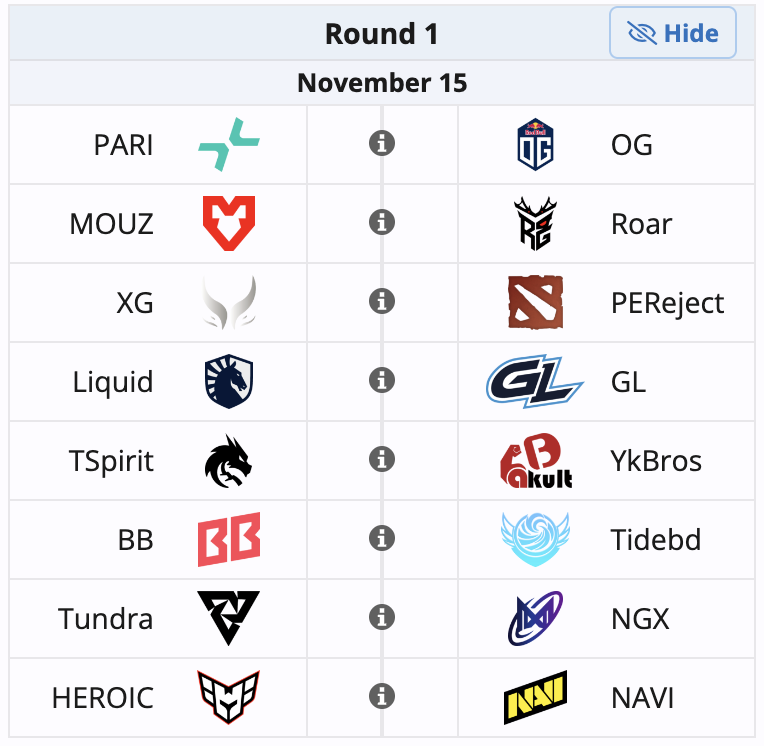
Task: Click the PARI team logo
Action: pyautogui.click(x=228, y=145)
